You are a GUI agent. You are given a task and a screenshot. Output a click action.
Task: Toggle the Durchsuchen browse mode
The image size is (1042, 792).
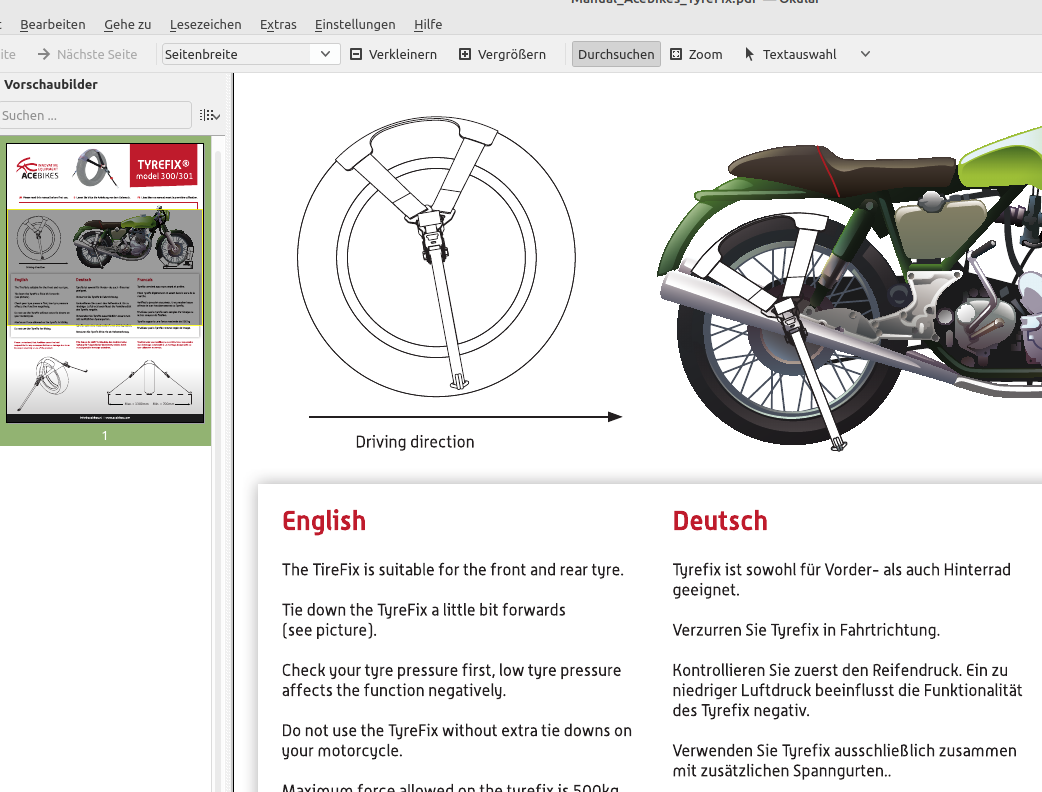pos(616,54)
